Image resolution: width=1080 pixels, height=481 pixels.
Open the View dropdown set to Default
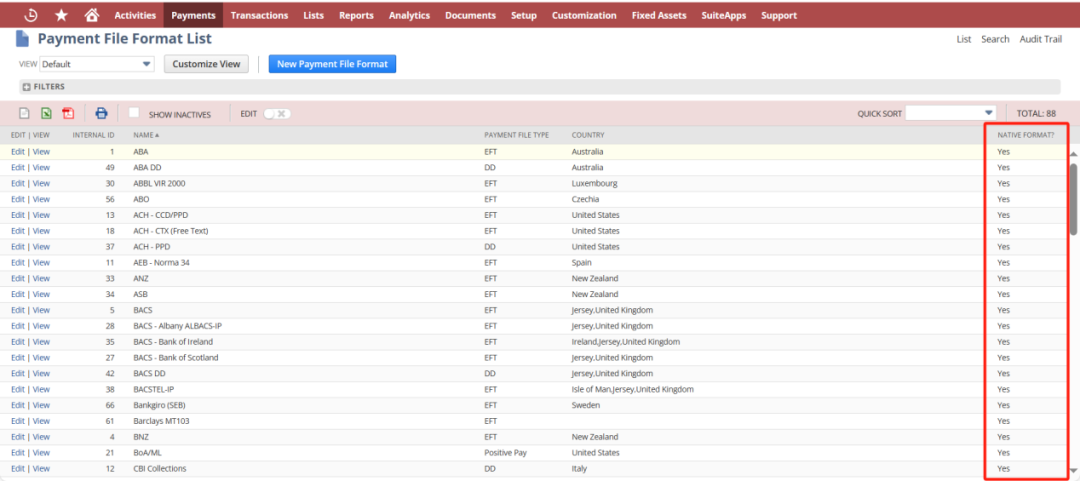96,64
